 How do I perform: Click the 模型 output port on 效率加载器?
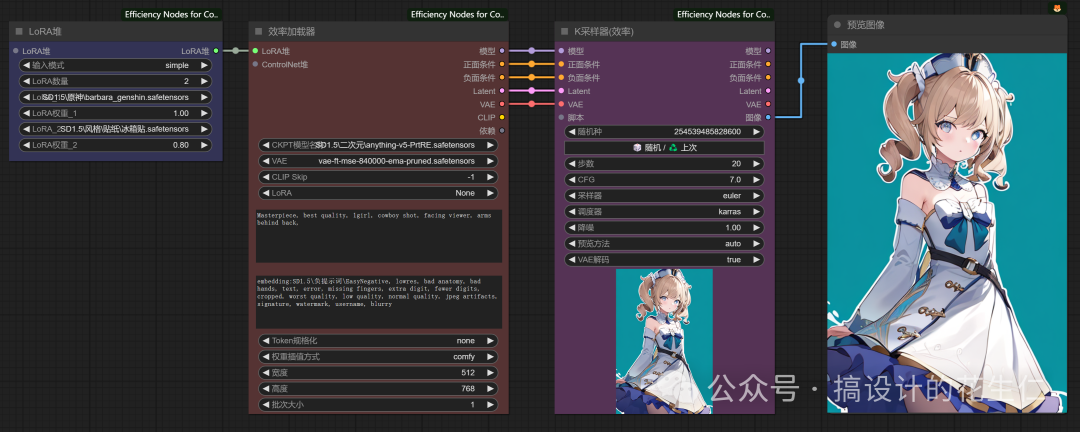coord(502,50)
